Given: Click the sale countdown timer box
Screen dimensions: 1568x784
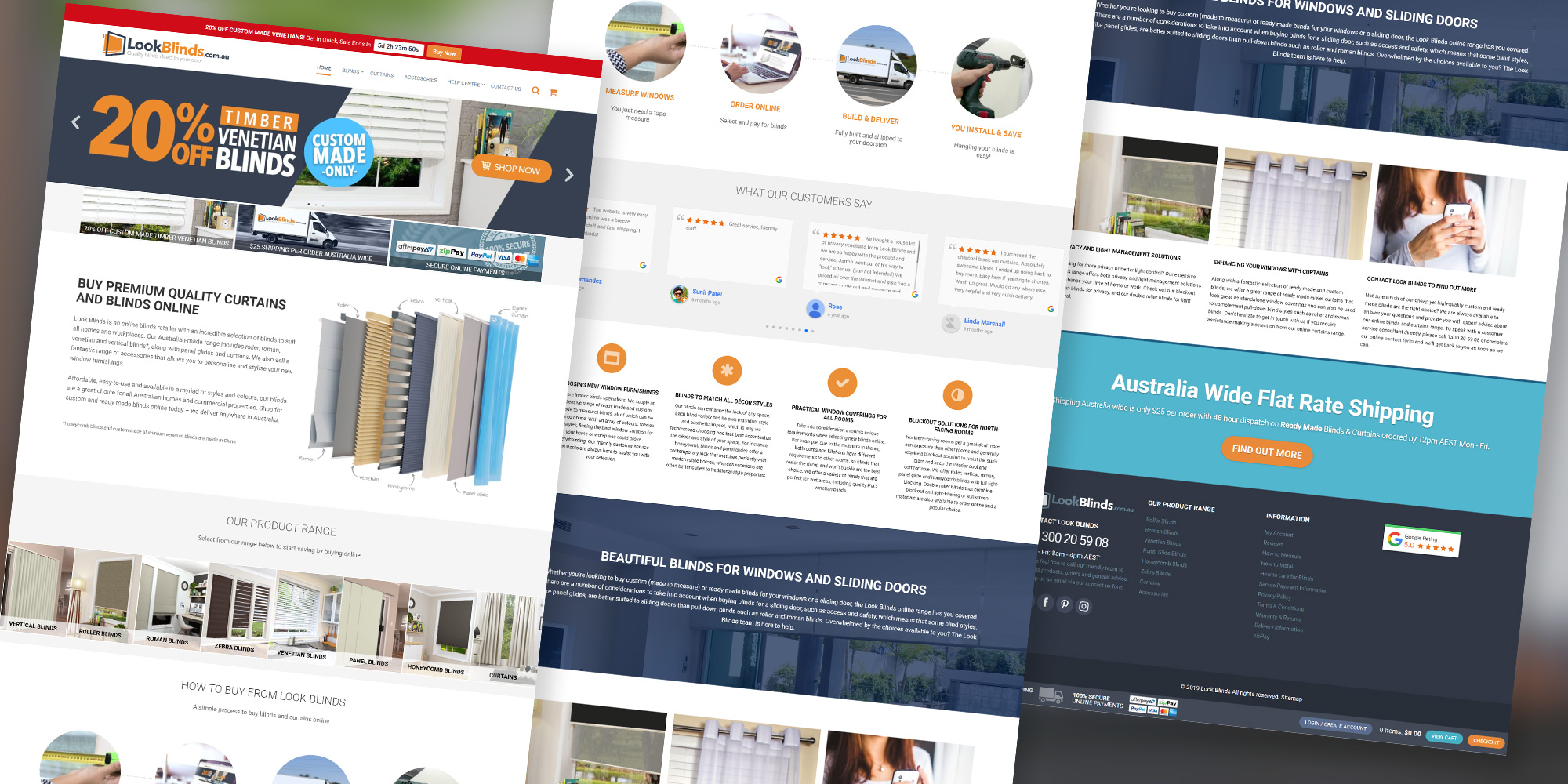Looking at the screenshot, I should [x=398, y=47].
